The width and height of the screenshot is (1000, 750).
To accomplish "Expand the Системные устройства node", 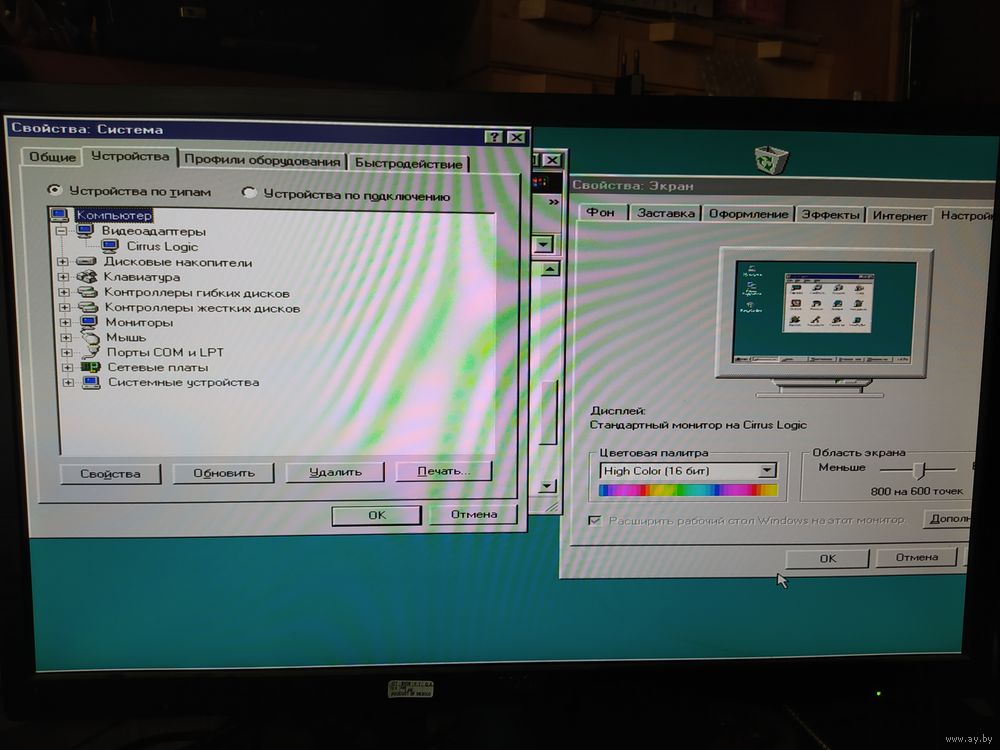I will pyautogui.click(x=68, y=383).
